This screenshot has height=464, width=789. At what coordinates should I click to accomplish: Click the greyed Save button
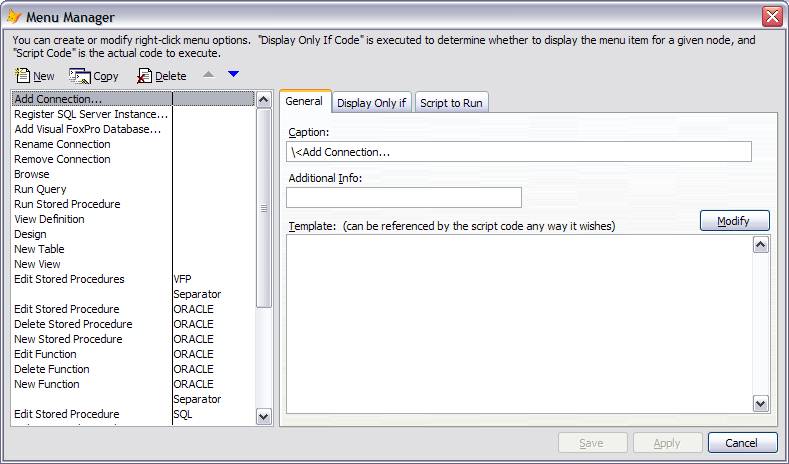[x=592, y=443]
